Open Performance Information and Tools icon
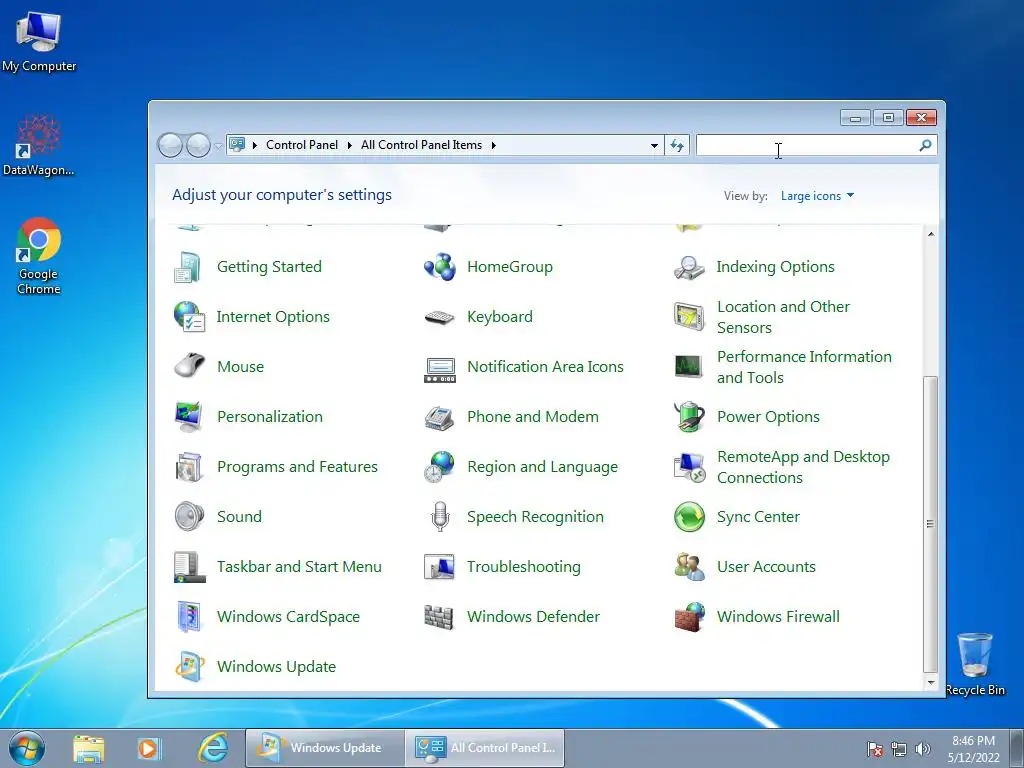The width and height of the screenshot is (1024, 768). point(688,366)
